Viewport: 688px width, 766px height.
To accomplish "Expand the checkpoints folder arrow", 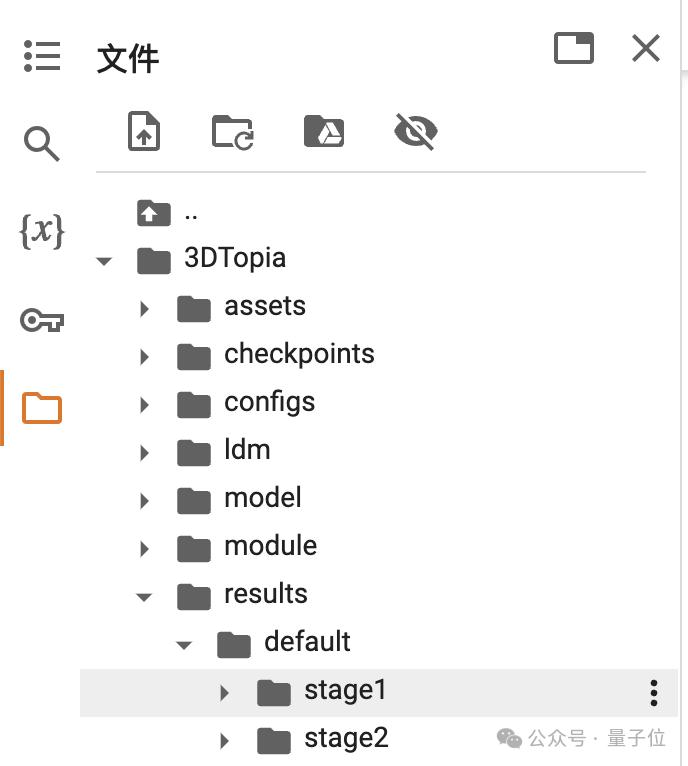I will [x=145, y=357].
